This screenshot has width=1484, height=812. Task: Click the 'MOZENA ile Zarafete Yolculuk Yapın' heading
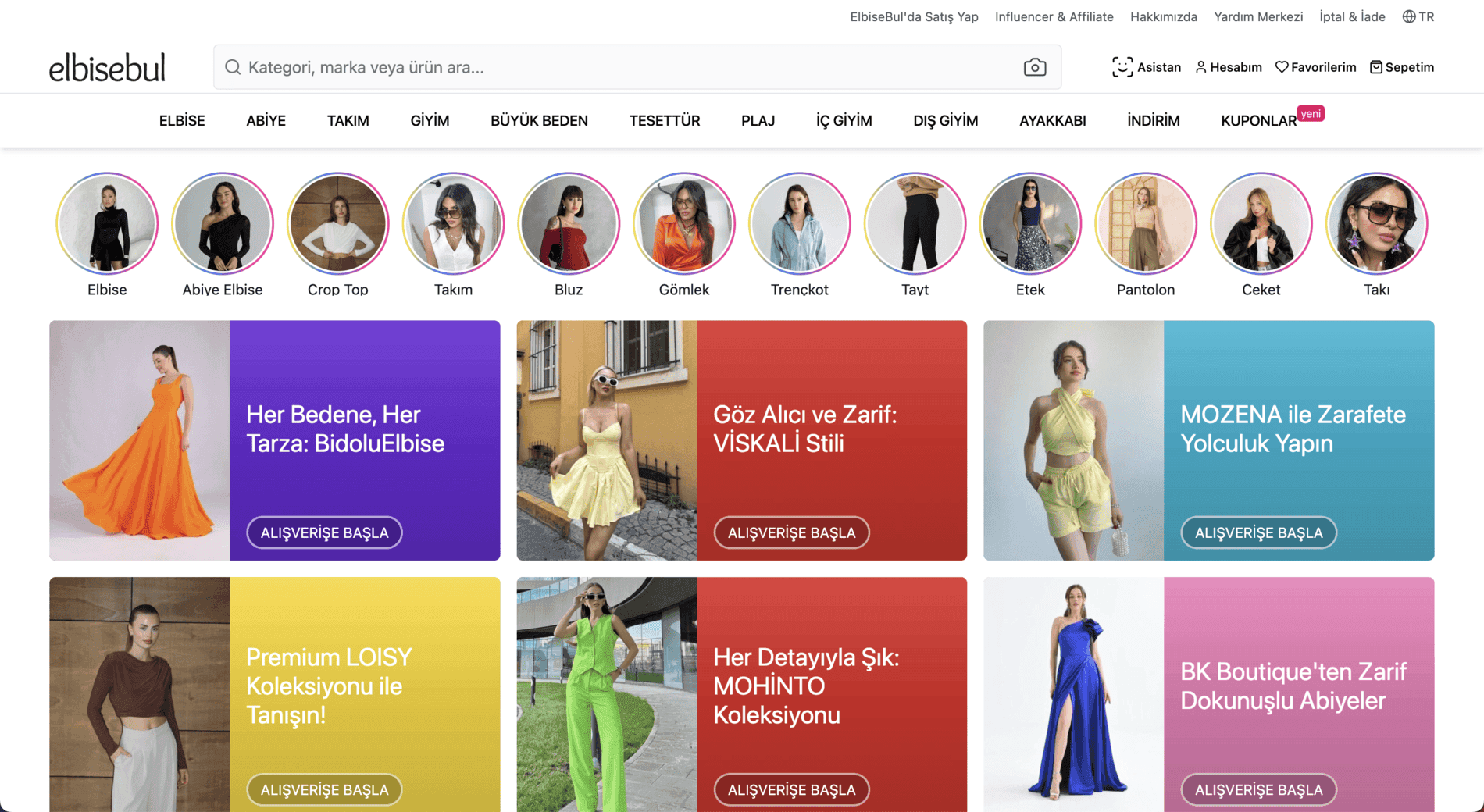1293,429
